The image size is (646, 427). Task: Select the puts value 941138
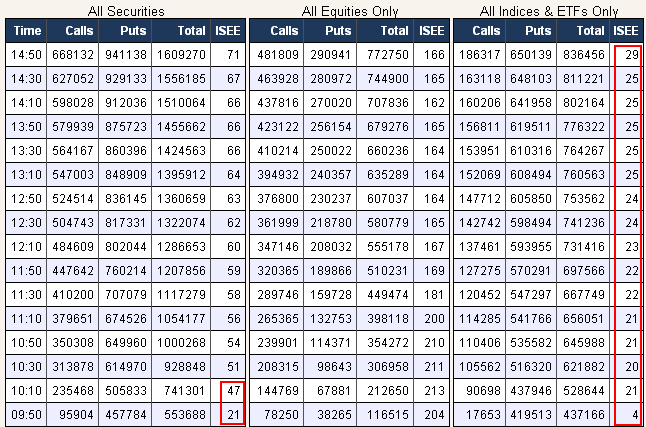pos(125,54)
